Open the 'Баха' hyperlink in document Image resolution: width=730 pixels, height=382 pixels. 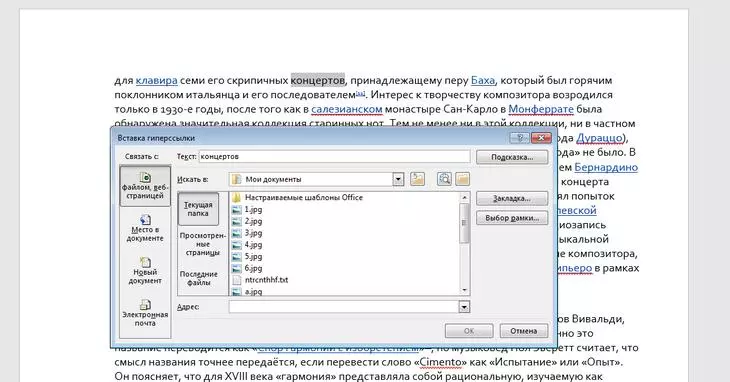pyautogui.click(x=483, y=80)
